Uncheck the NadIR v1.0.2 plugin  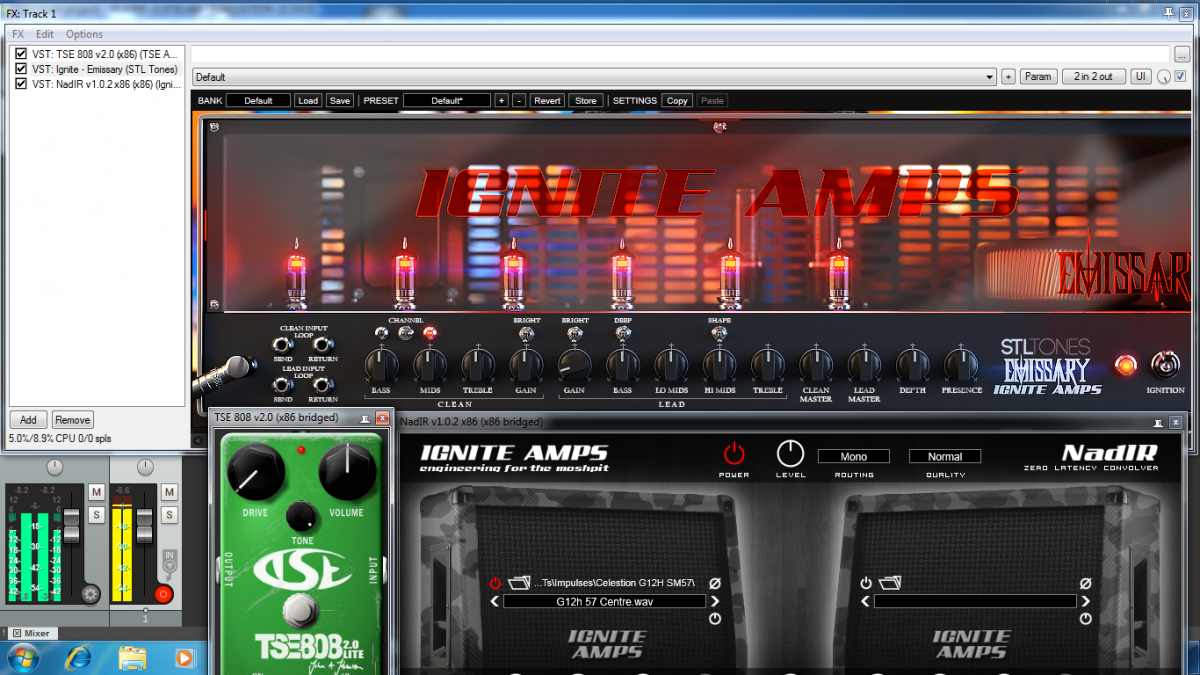coord(21,84)
